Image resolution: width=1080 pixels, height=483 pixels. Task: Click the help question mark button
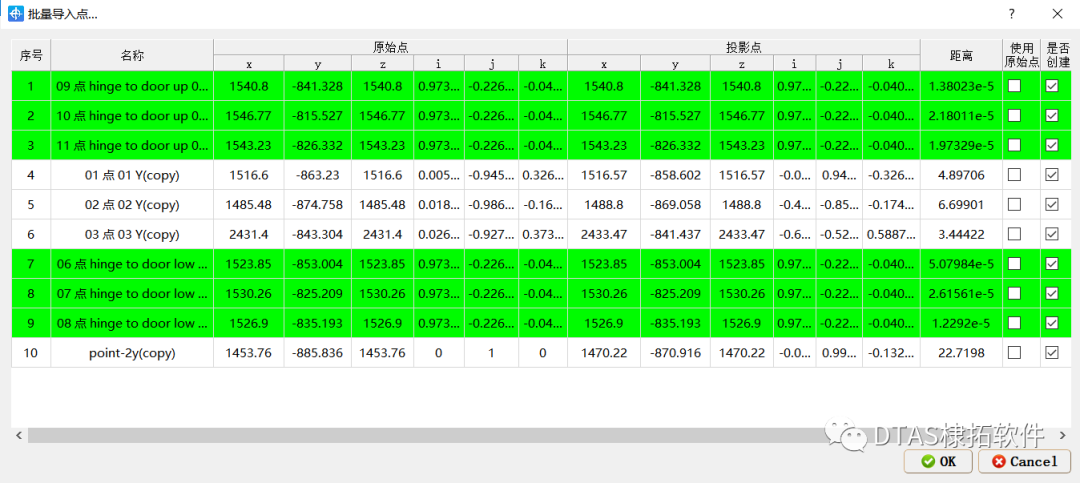coord(1011,14)
